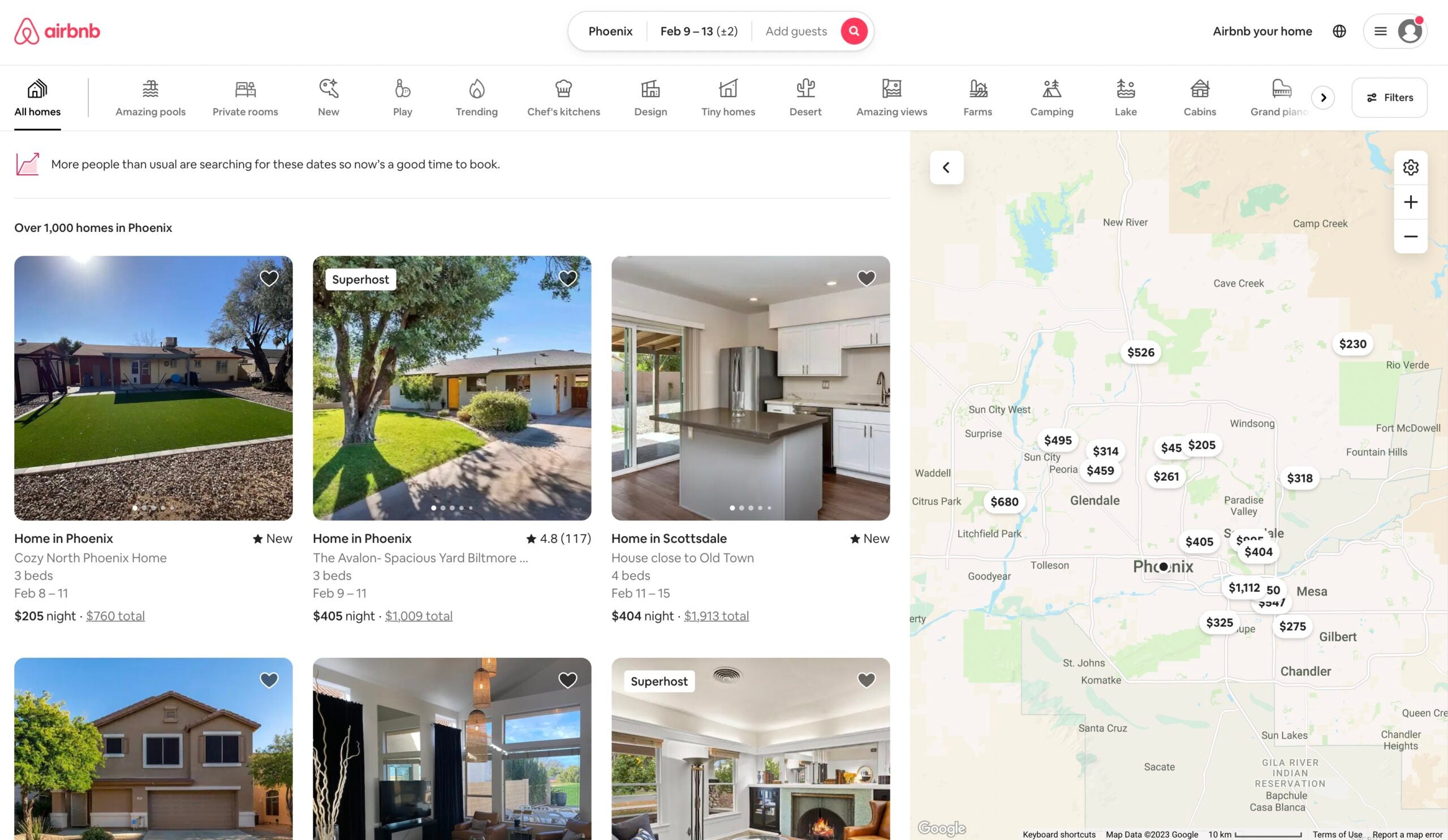Click Airbnb your home link

(x=1262, y=31)
